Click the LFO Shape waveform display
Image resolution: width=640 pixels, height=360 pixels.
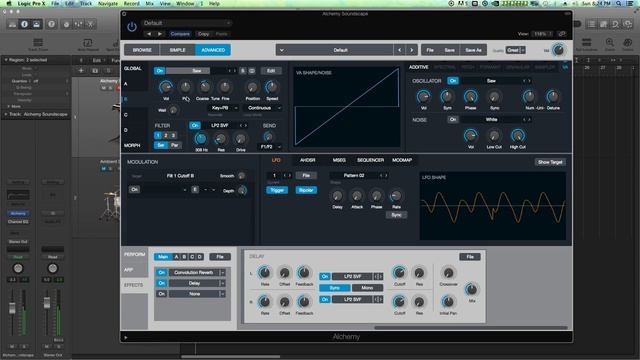[x=493, y=206]
